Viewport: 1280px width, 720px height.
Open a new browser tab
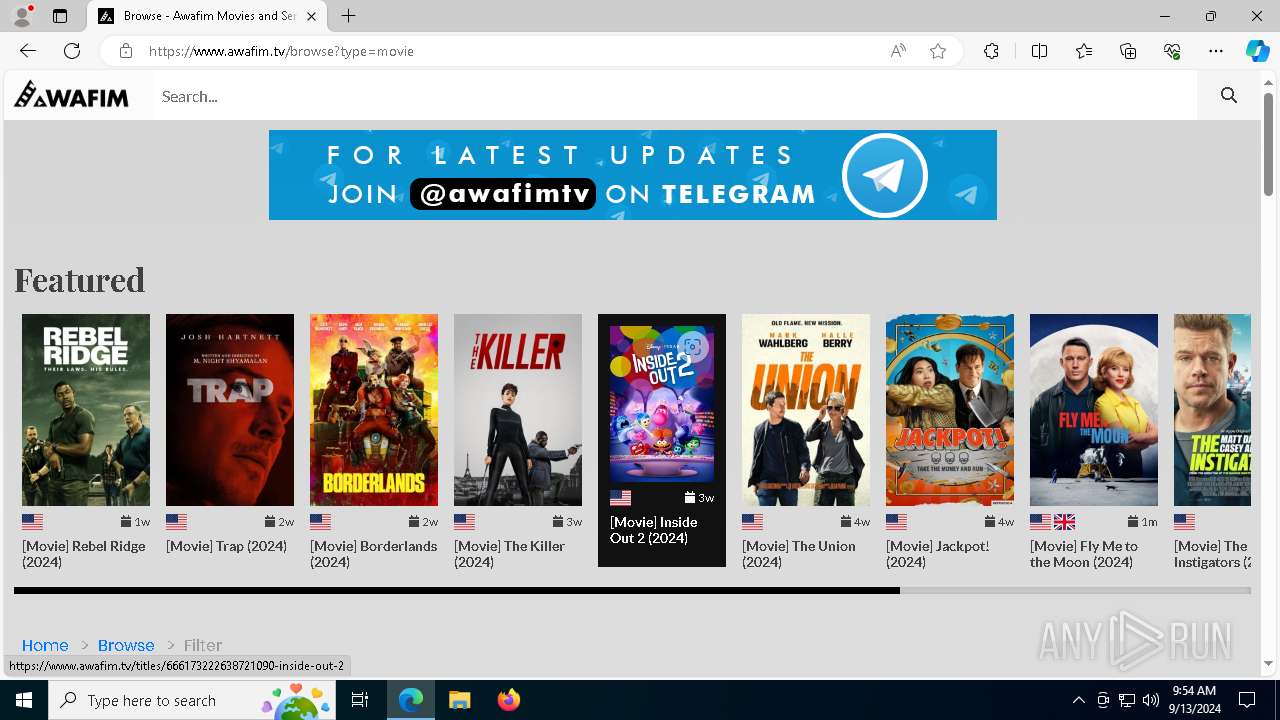coord(348,16)
